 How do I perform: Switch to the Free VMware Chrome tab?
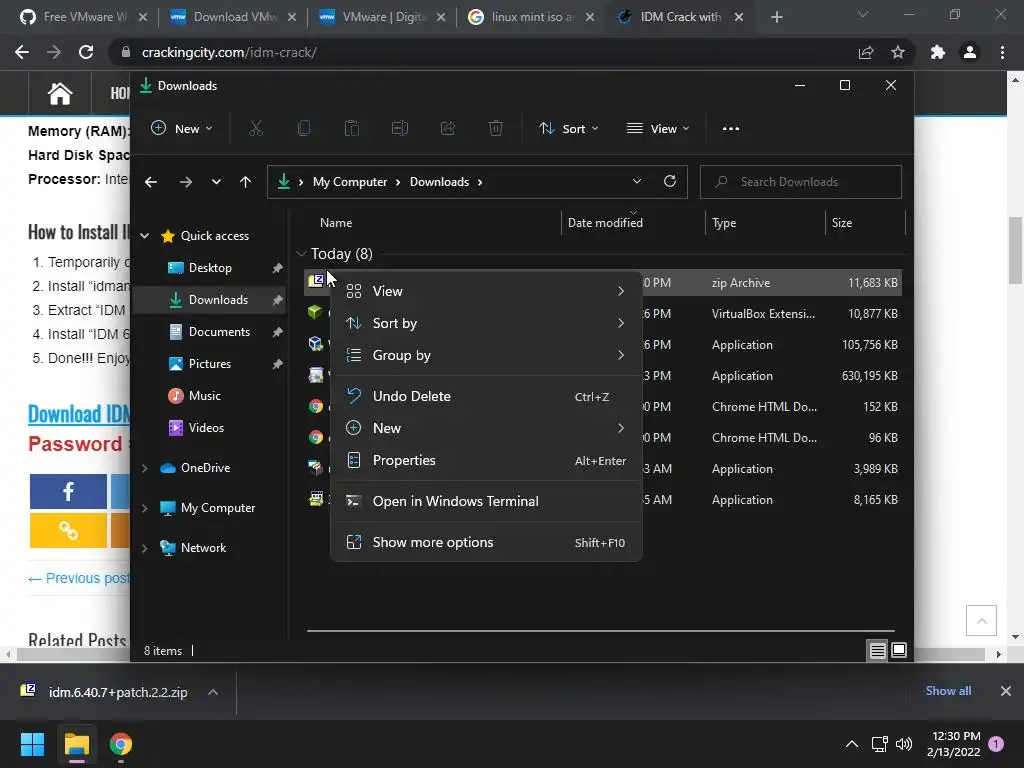tap(85, 17)
